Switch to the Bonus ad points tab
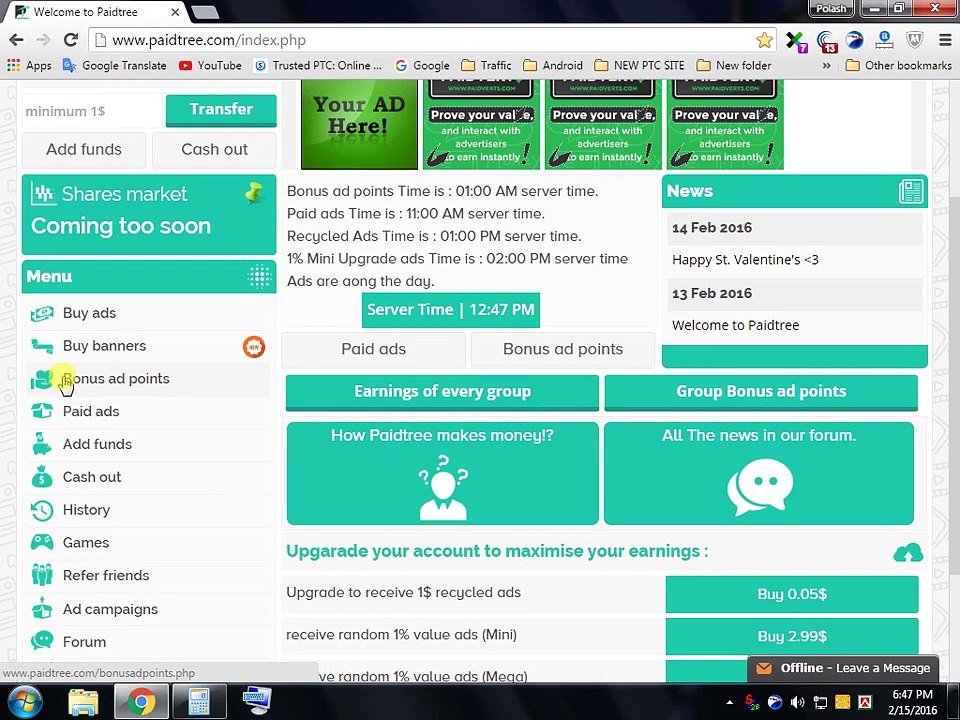The height and width of the screenshot is (720, 960). (563, 349)
